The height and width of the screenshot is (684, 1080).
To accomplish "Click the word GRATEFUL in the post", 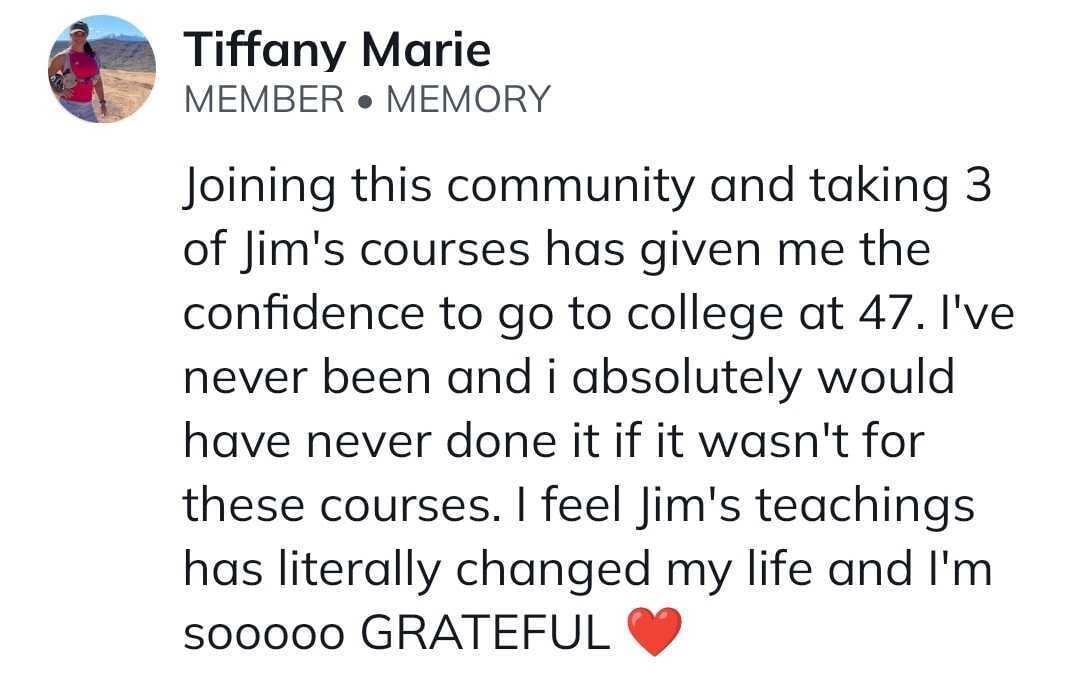I will (x=486, y=632).
